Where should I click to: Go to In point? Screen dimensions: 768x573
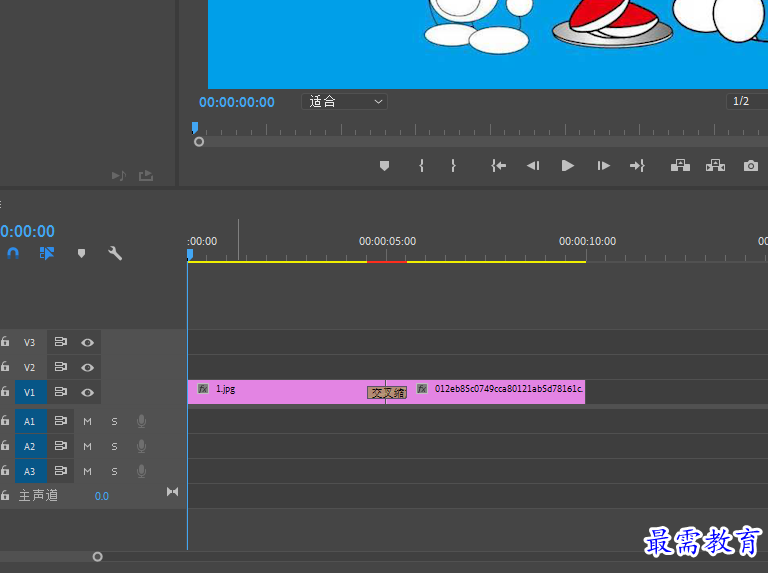click(499, 166)
